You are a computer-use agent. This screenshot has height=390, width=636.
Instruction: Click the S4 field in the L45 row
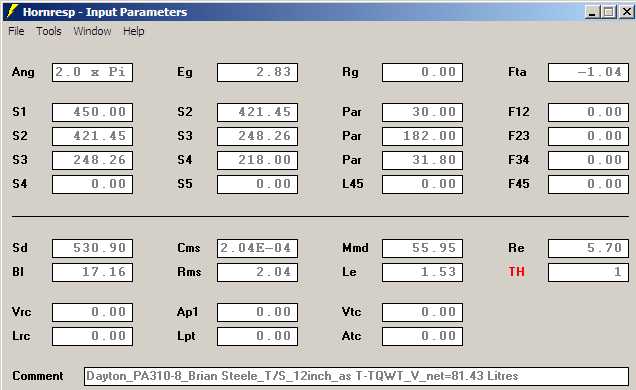[92, 184]
